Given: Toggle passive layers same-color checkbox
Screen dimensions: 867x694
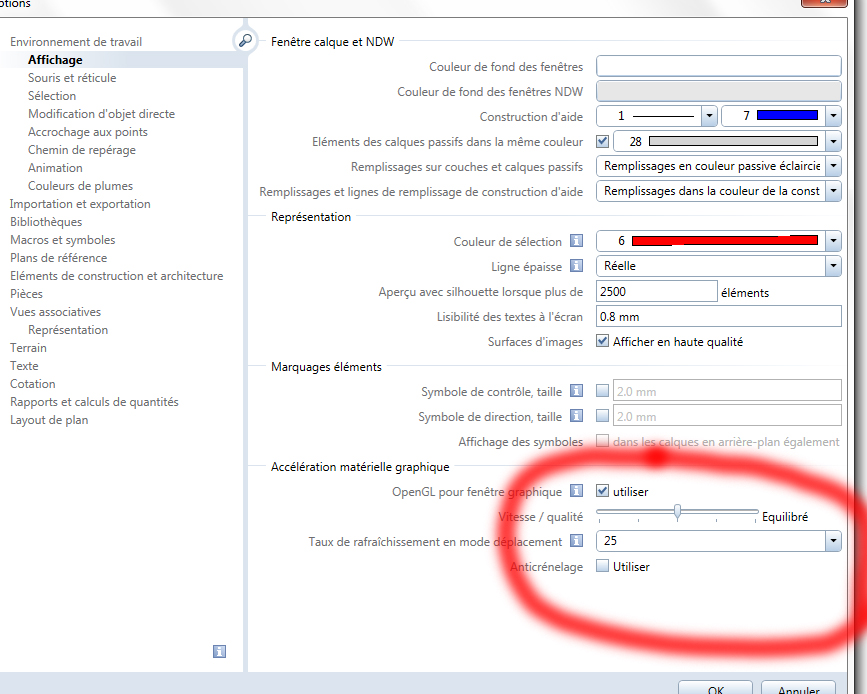Looking at the screenshot, I should coord(603,141).
